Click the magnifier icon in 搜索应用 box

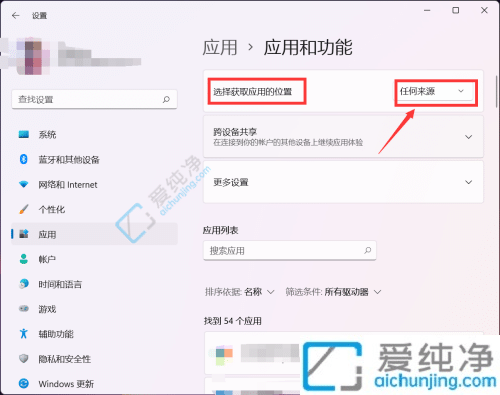click(368, 250)
